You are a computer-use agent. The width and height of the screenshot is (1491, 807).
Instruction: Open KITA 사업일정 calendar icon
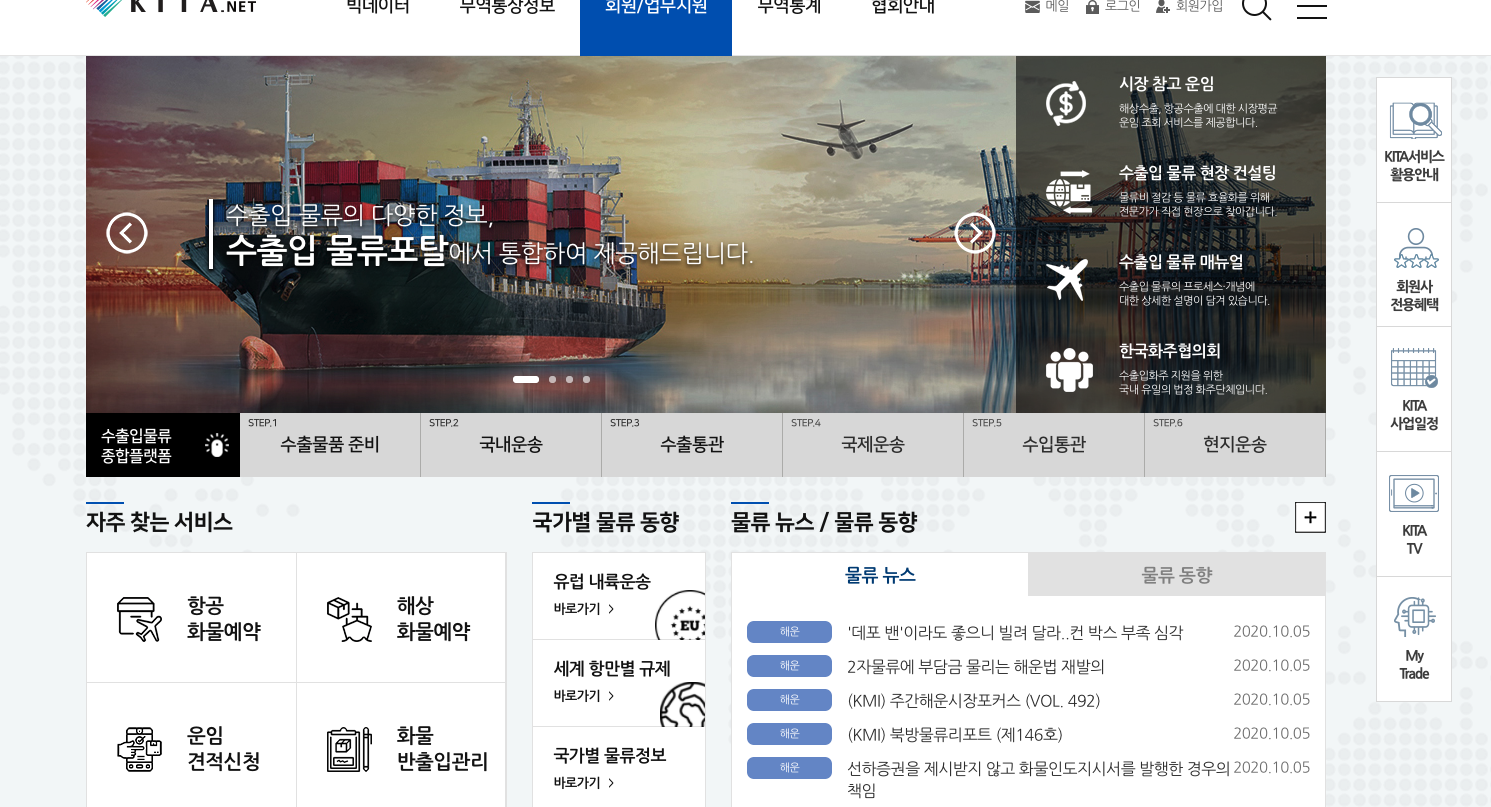pyautogui.click(x=1414, y=368)
